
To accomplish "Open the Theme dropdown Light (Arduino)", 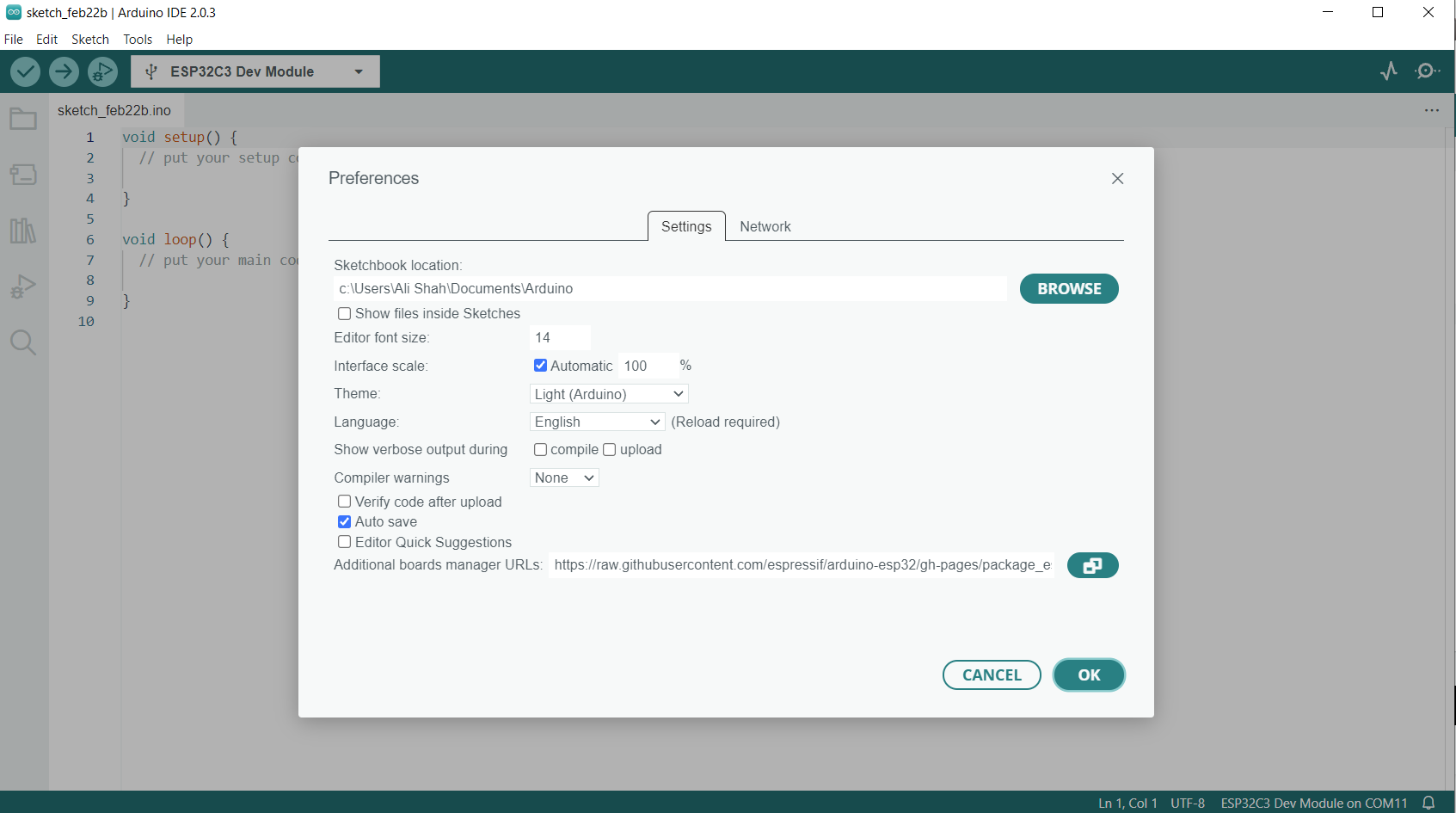I will point(609,394).
